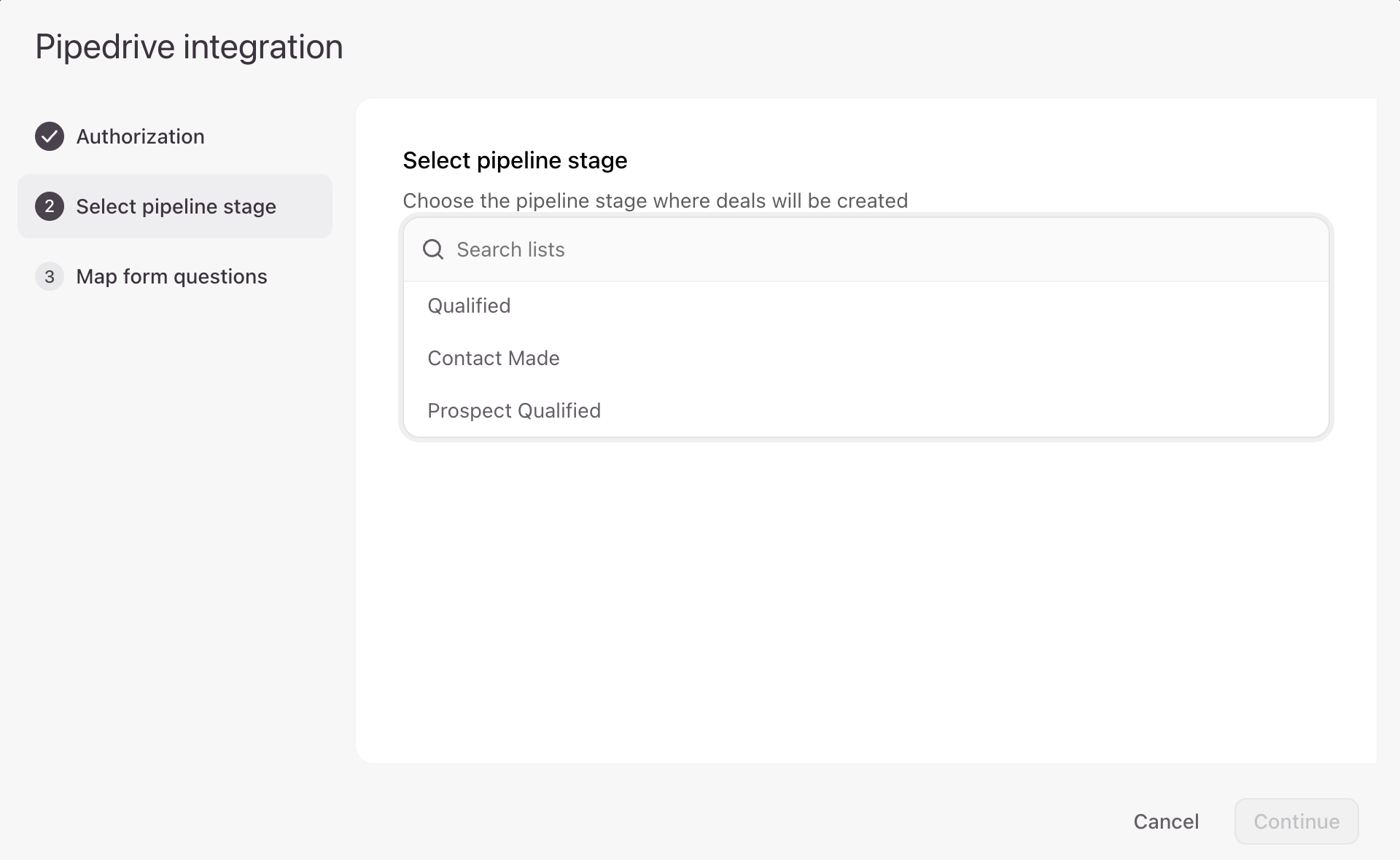
Task: Click the 'Select pipeline stage' panel heading
Action: [515, 160]
